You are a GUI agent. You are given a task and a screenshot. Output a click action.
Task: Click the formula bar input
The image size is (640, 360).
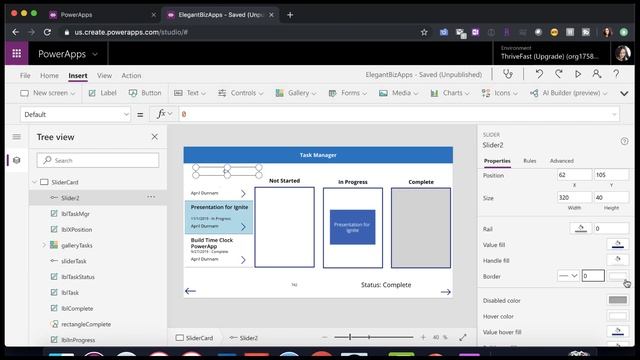click(398, 114)
